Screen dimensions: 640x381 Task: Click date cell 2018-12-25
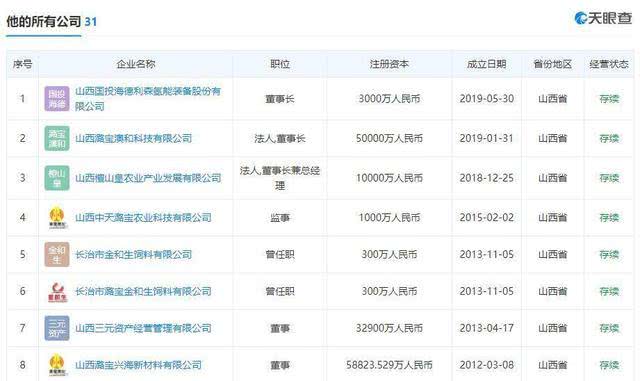487,178
